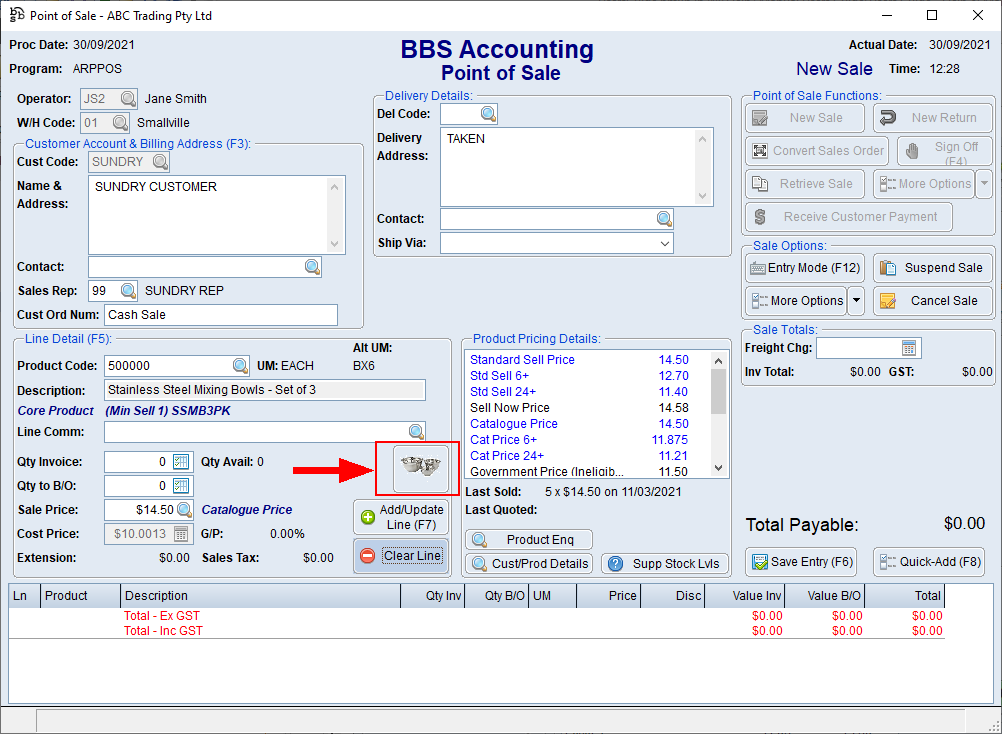Open the Qty Invoice calculator icon
This screenshot has height=734, width=1002.
pyautogui.click(x=182, y=460)
